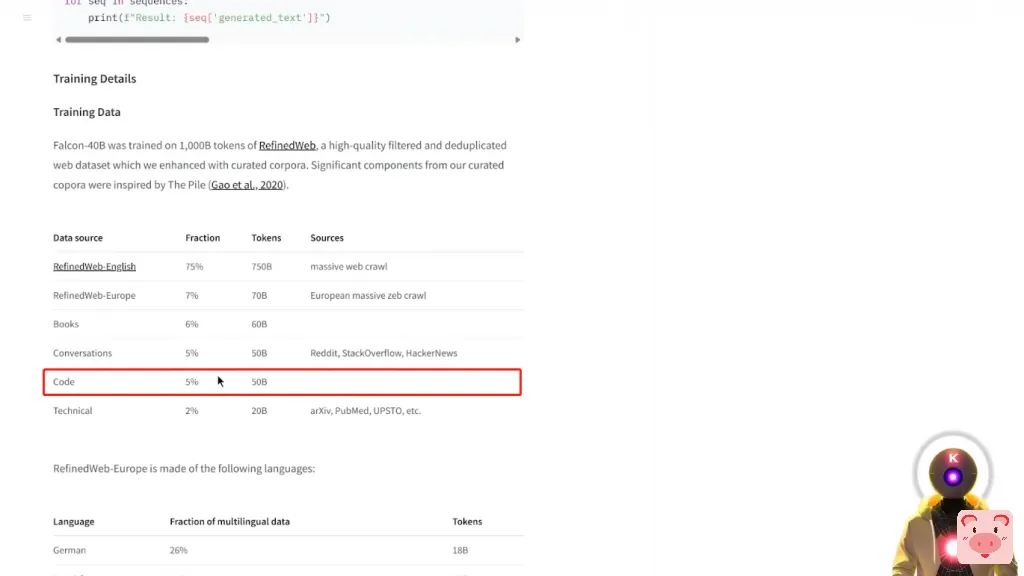Screen dimensions: 1024x576
Task: Select the Technical row label
Action: point(73,411)
